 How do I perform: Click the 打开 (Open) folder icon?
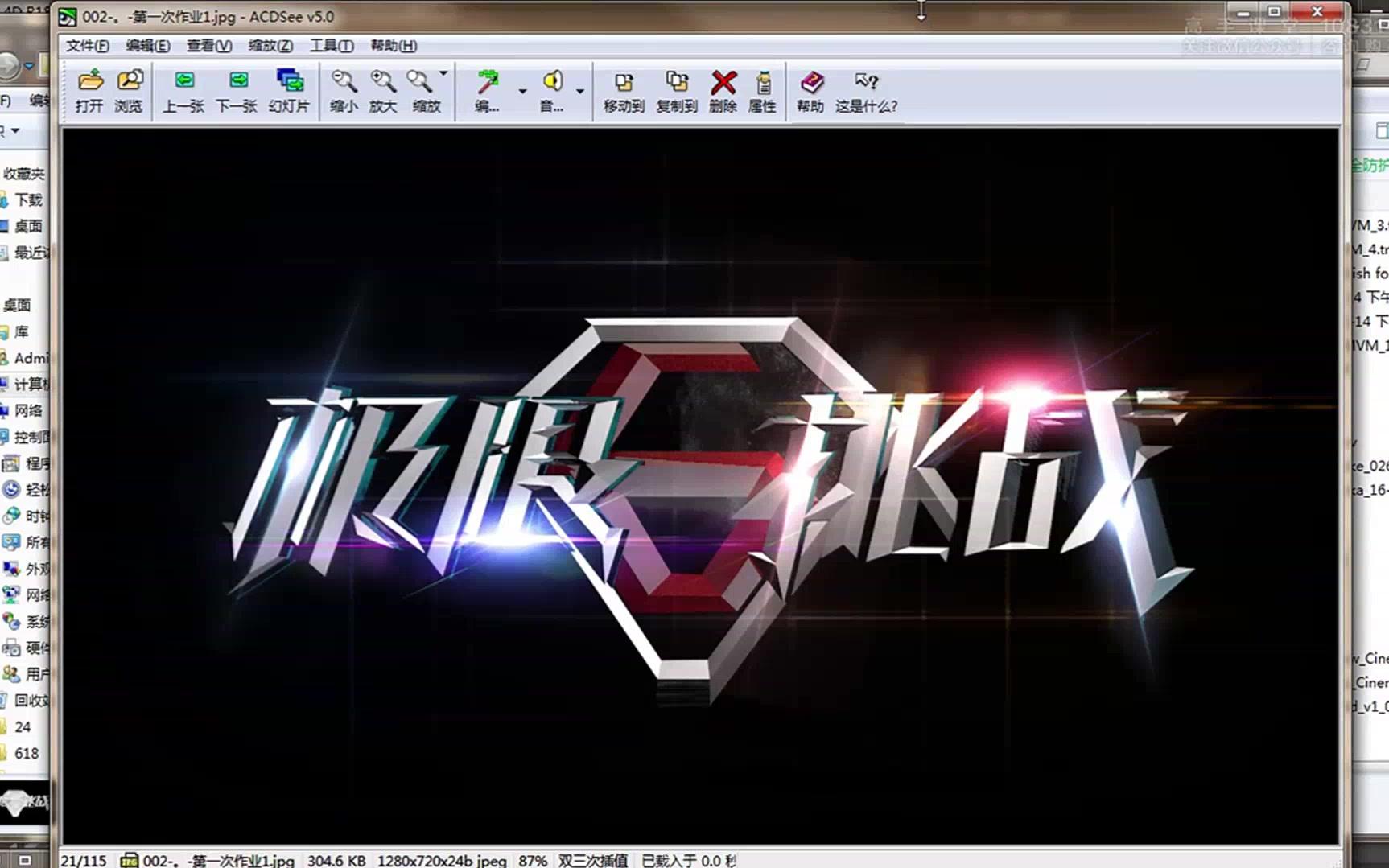[90, 81]
